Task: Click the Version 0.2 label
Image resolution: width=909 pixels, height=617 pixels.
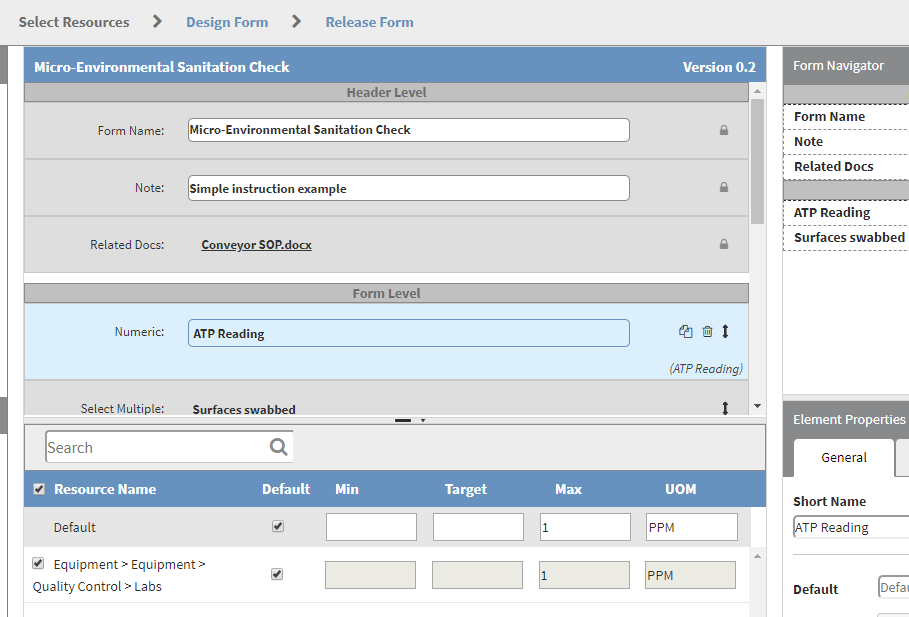Action: [719, 67]
